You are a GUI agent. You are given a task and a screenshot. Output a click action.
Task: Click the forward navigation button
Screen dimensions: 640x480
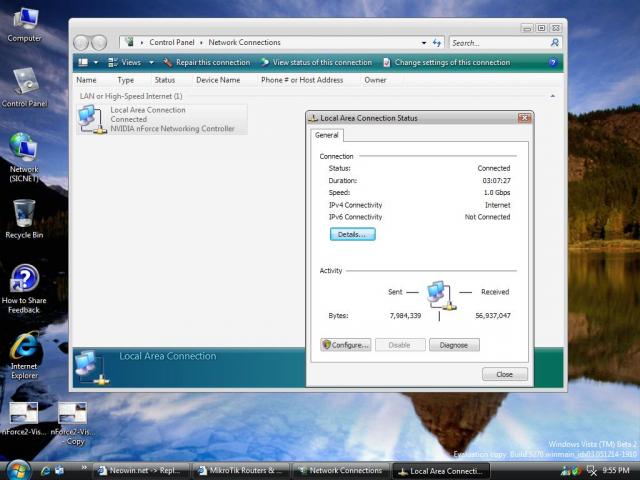pos(99,42)
